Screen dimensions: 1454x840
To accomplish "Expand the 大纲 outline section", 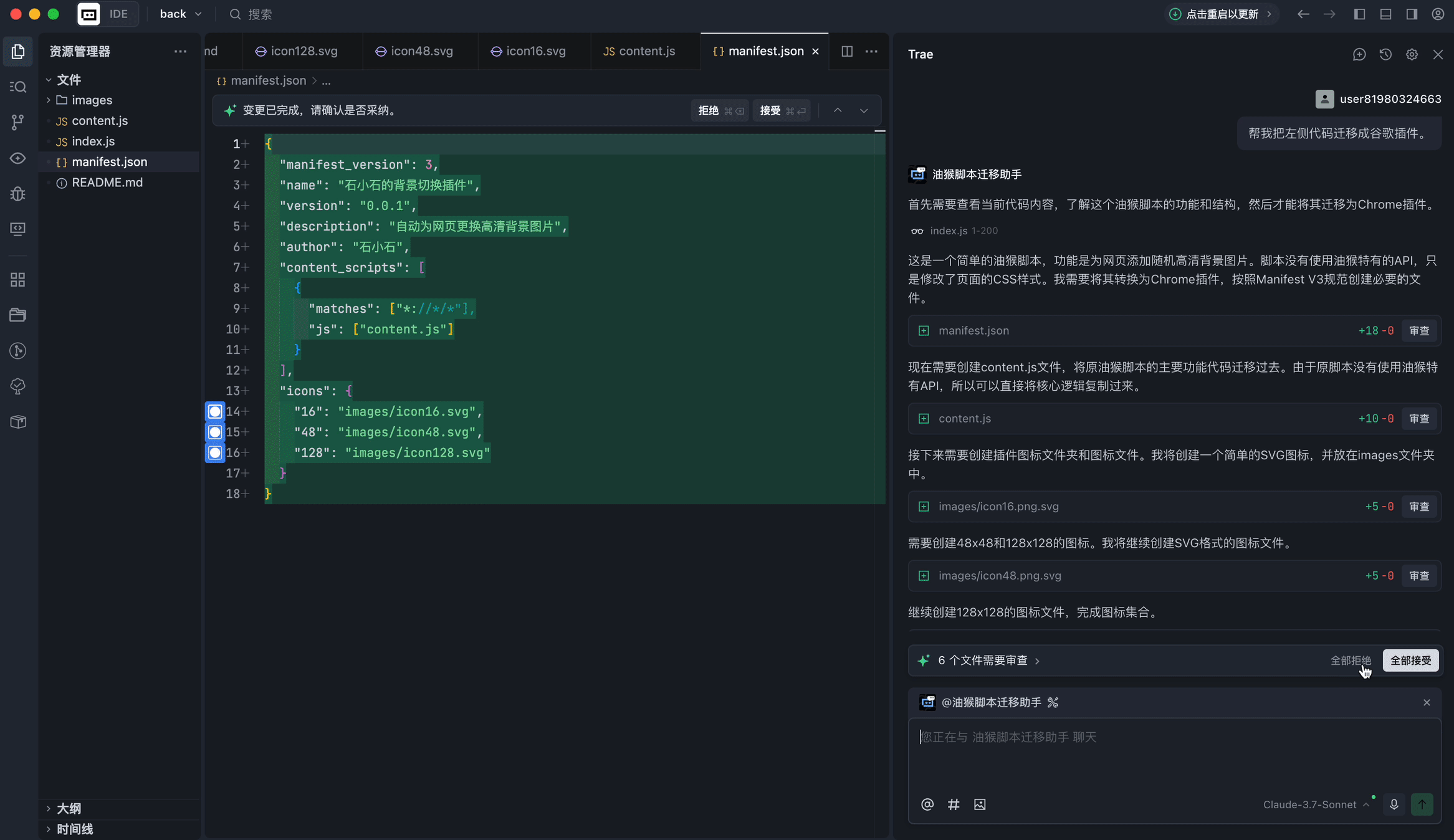I will (x=69, y=808).
